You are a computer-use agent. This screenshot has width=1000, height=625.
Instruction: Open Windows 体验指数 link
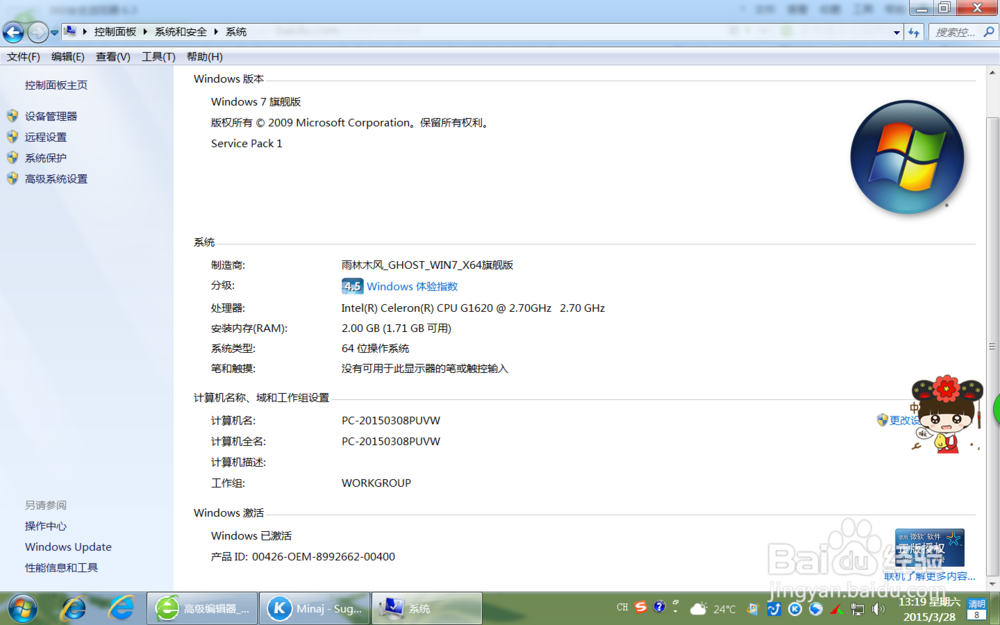click(x=412, y=286)
